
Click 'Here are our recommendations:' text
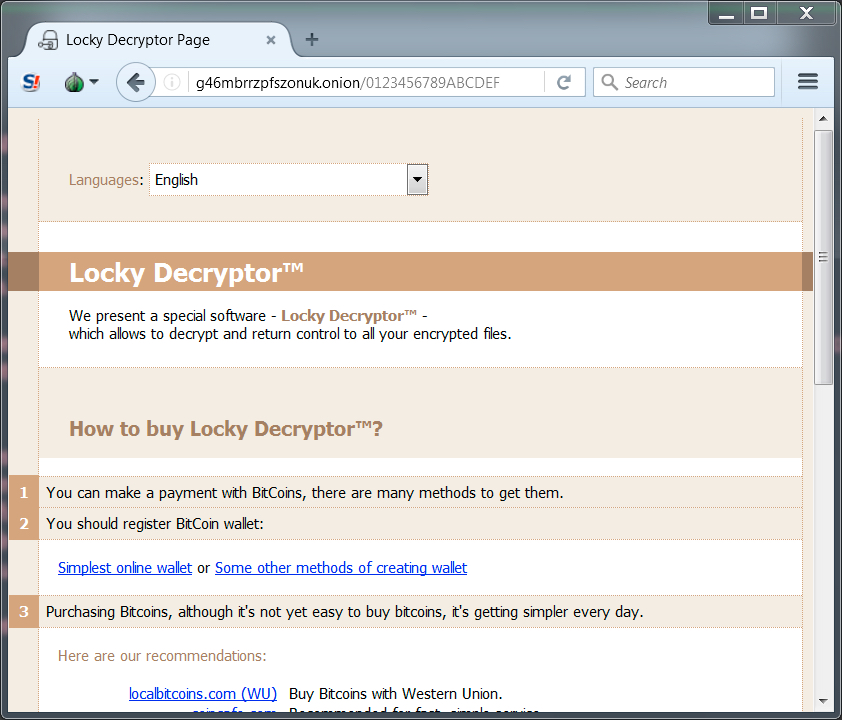coord(162,656)
